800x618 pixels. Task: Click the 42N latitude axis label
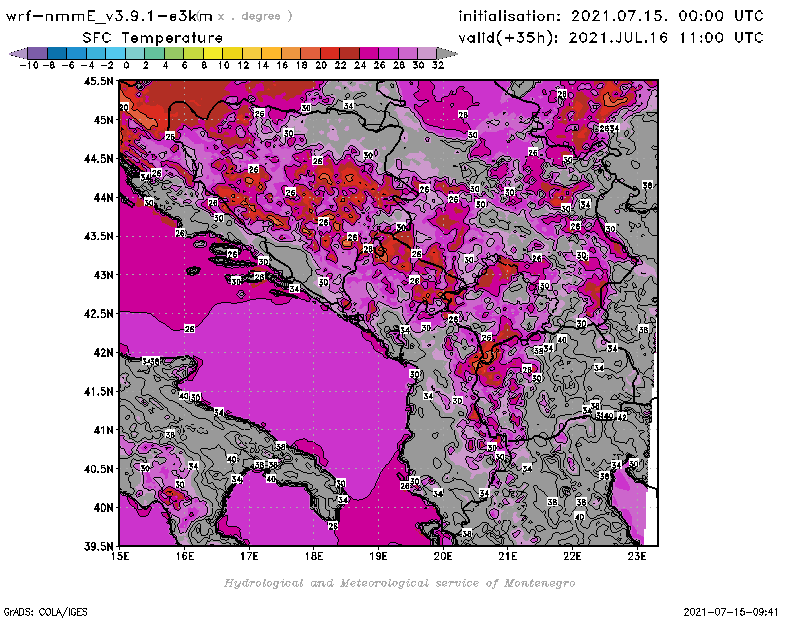pyautogui.click(x=103, y=353)
